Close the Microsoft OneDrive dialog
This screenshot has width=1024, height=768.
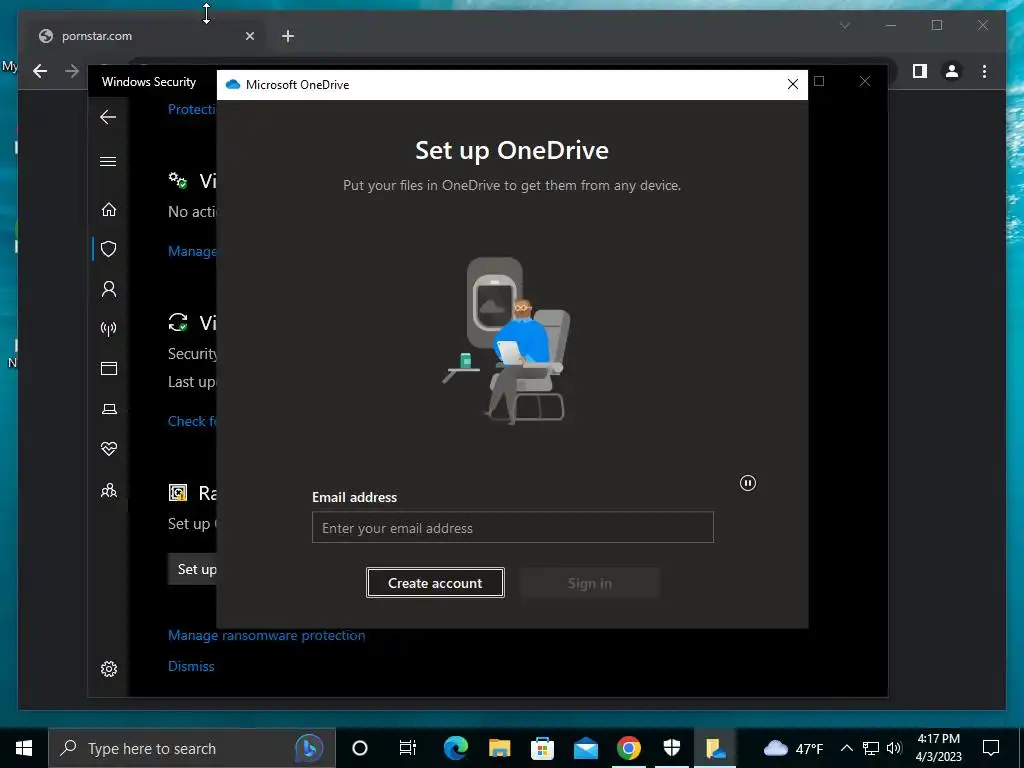pyautogui.click(x=793, y=84)
